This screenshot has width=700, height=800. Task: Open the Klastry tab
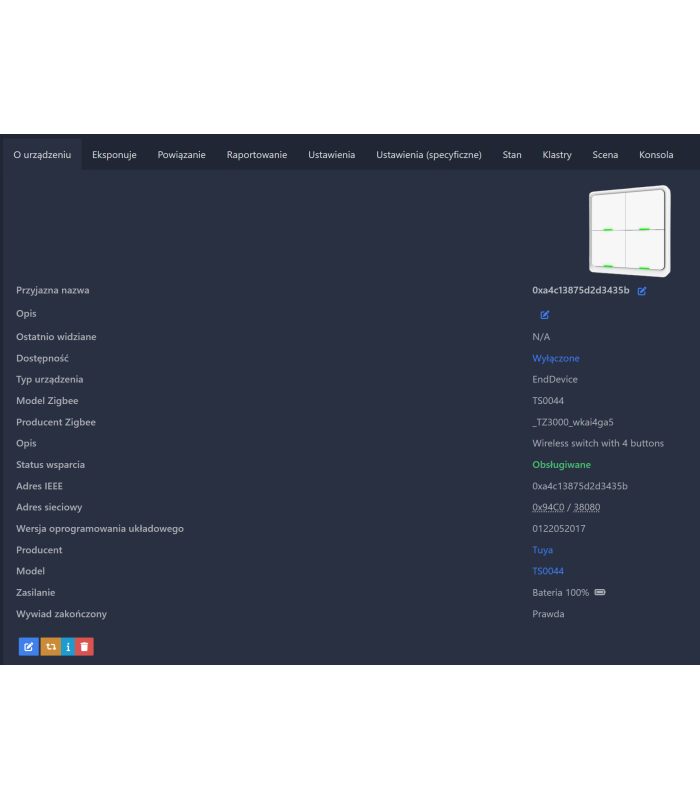pyautogui.click(x=557, y=155)
